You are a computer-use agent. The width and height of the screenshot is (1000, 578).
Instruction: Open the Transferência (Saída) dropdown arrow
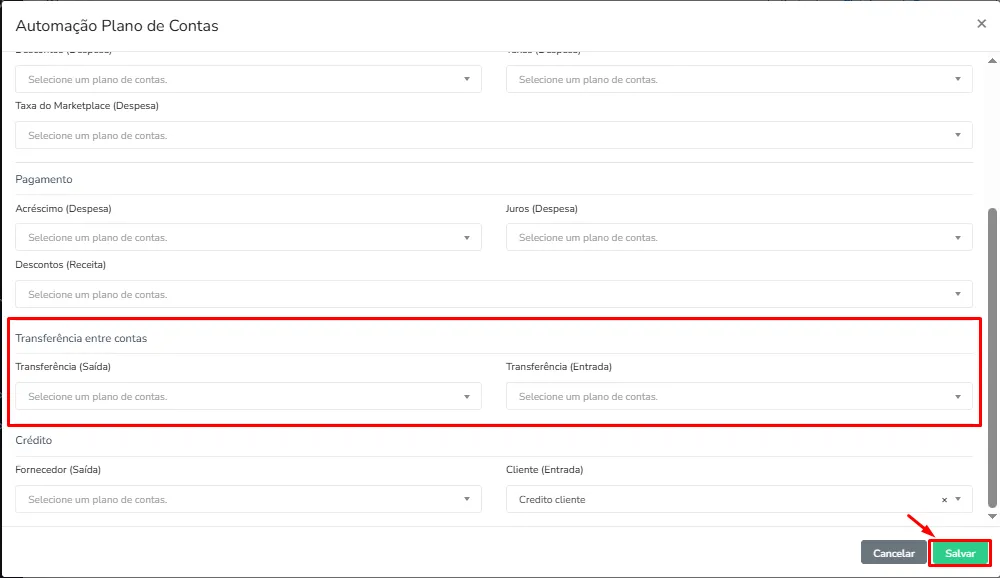point(467,397)
